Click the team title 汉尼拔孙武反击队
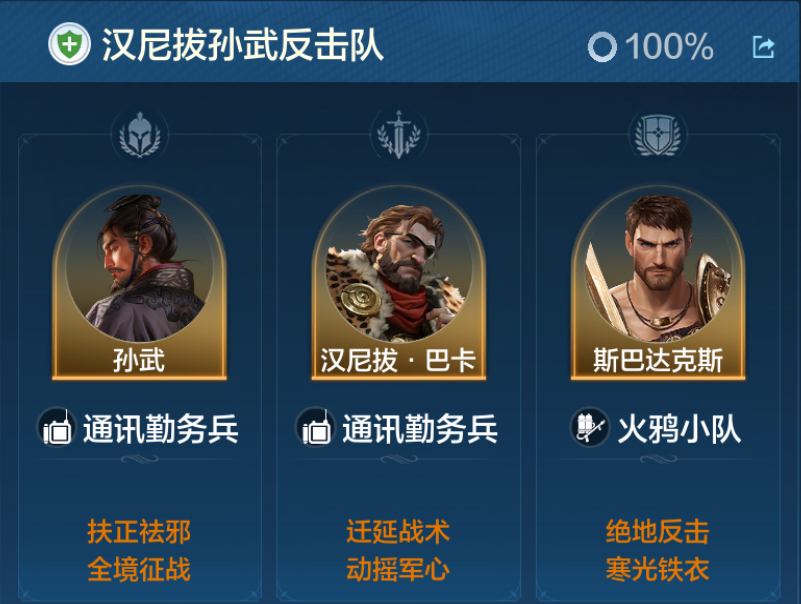The image size is (801, 604). 243,45
